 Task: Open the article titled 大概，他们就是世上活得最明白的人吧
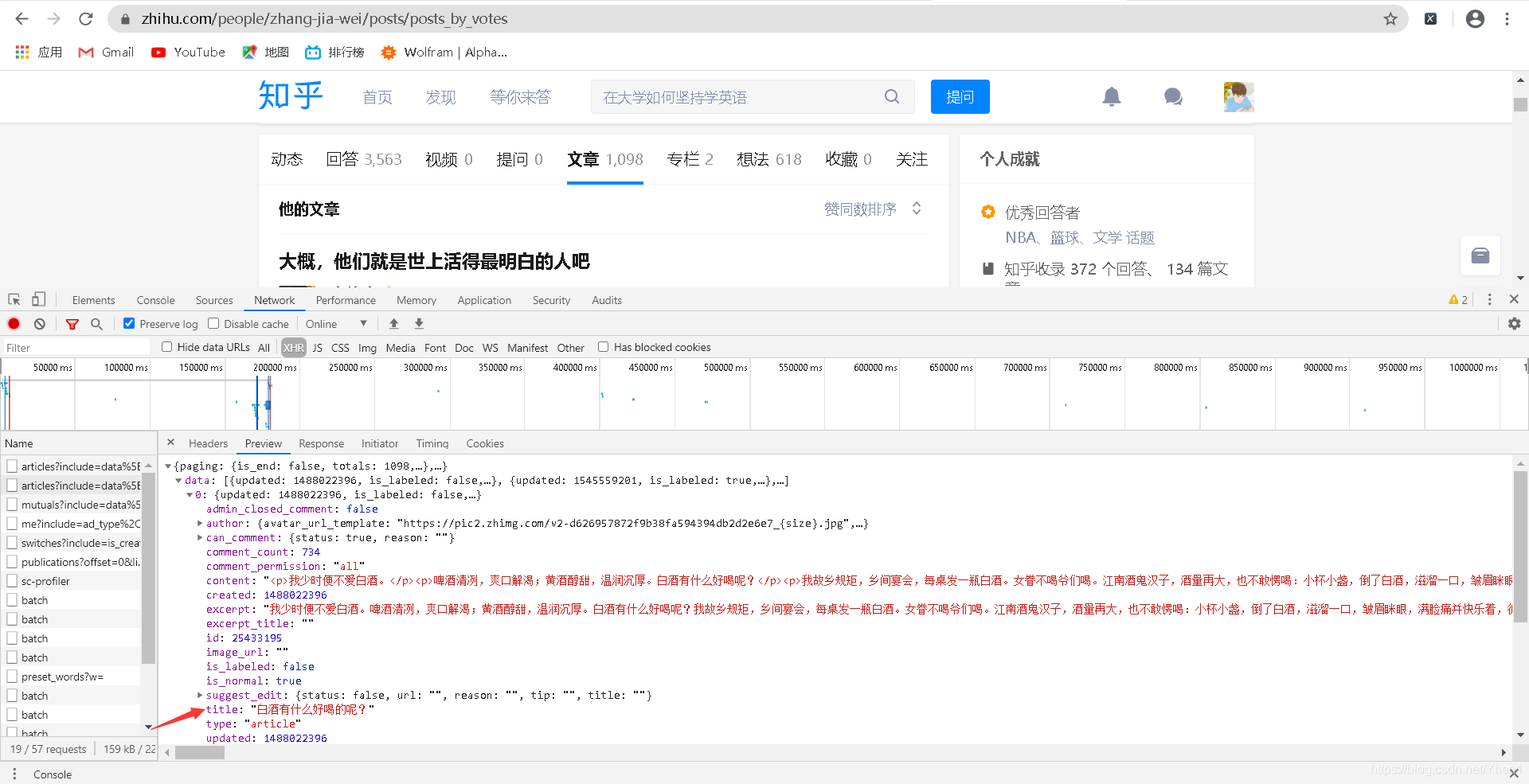(x=434, y=261)
